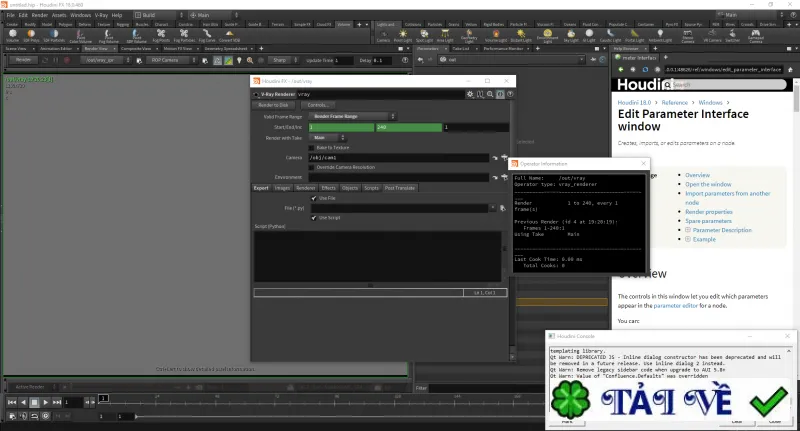Jump to first frame in playbar
800x431 pixels.
pos(12,402)
